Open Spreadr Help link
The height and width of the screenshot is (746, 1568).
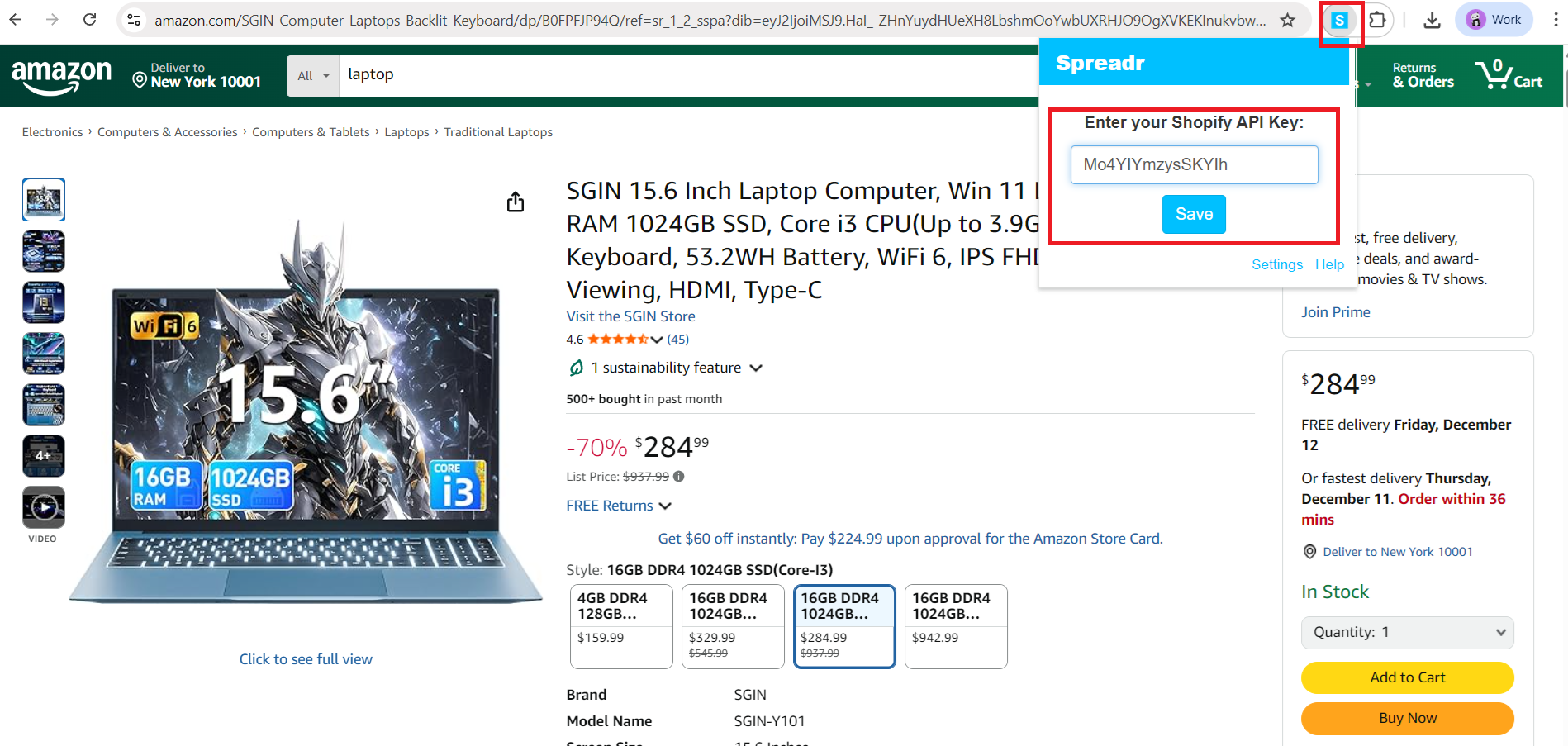tap(1329, 264)
